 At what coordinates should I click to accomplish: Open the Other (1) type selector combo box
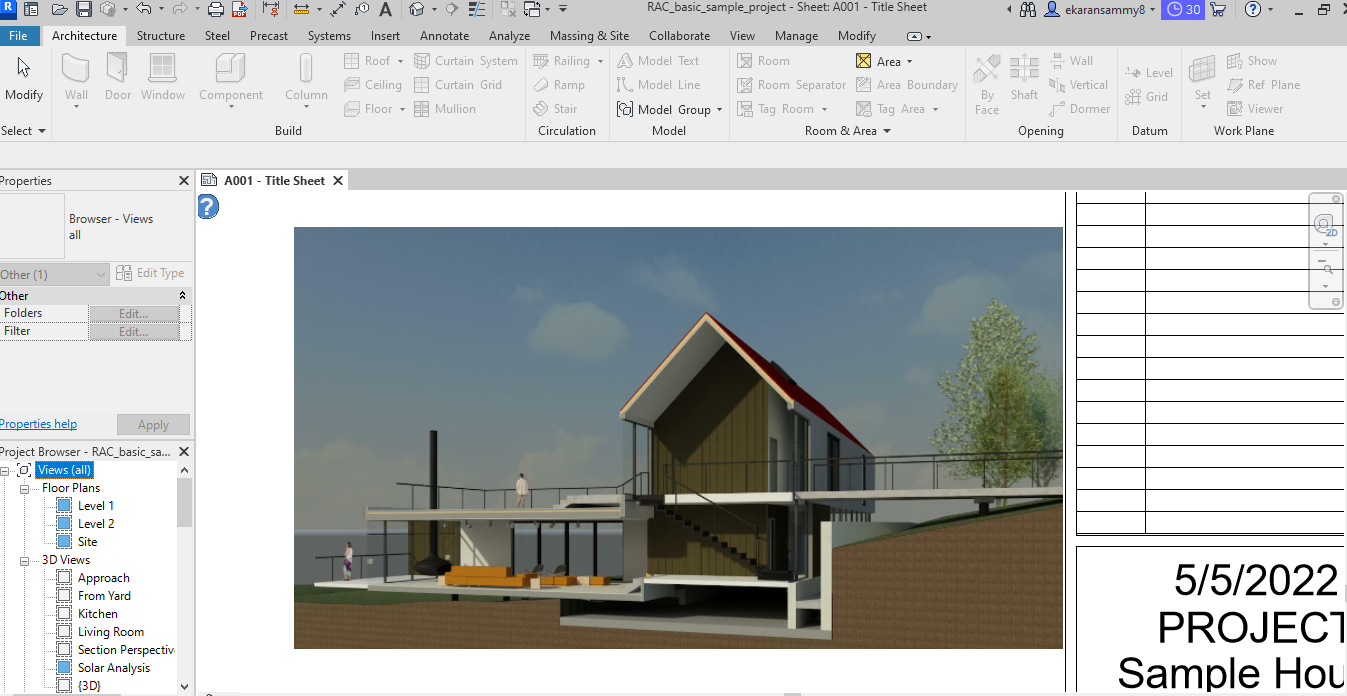(x=54, y=274)
